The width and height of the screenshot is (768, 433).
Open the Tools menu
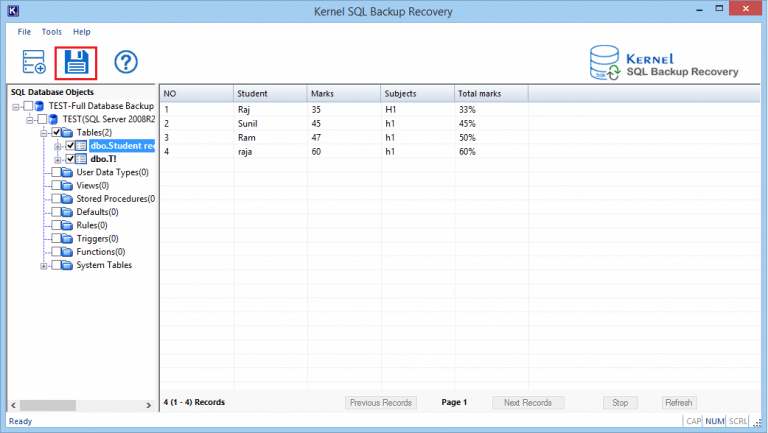click(52, 32)
